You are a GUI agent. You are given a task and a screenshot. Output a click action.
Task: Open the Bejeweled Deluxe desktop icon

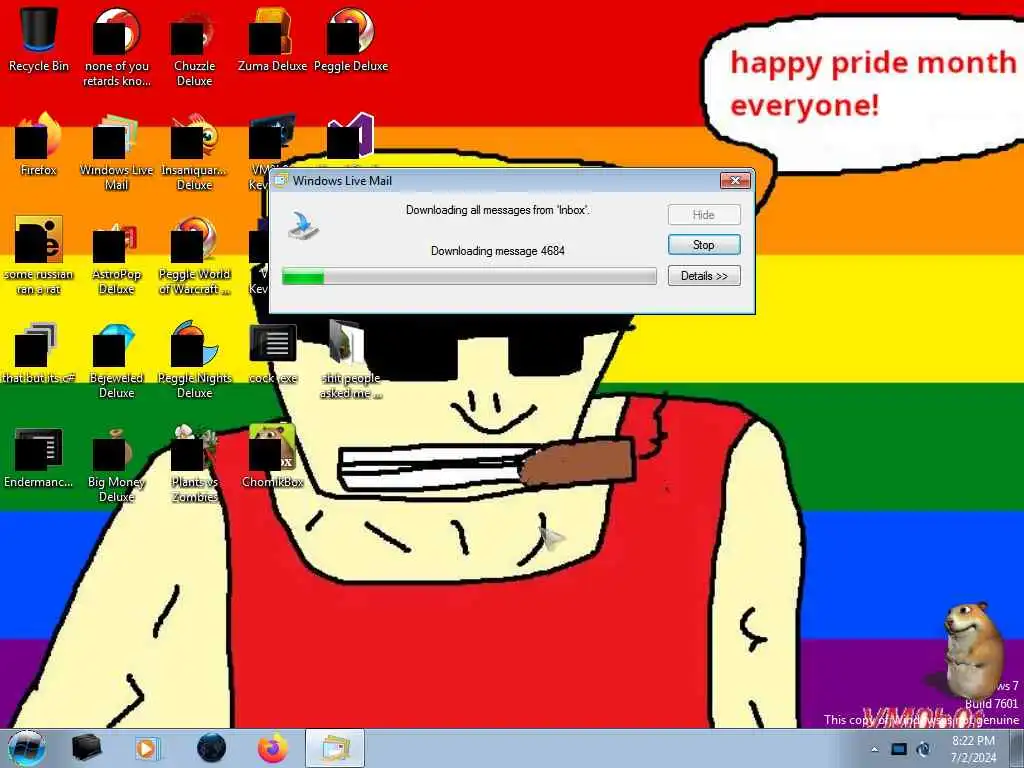116,358
